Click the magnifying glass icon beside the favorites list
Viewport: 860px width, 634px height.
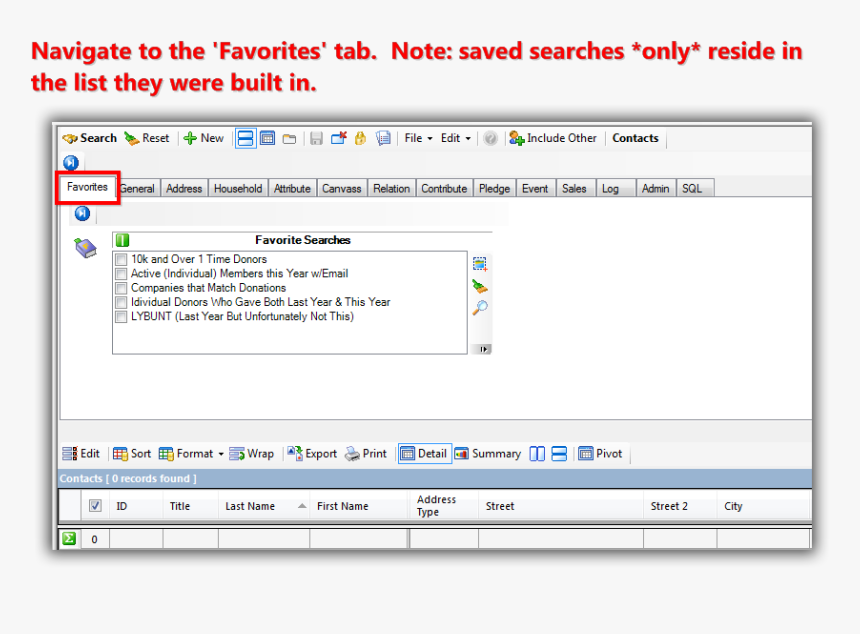coord(480,308)
